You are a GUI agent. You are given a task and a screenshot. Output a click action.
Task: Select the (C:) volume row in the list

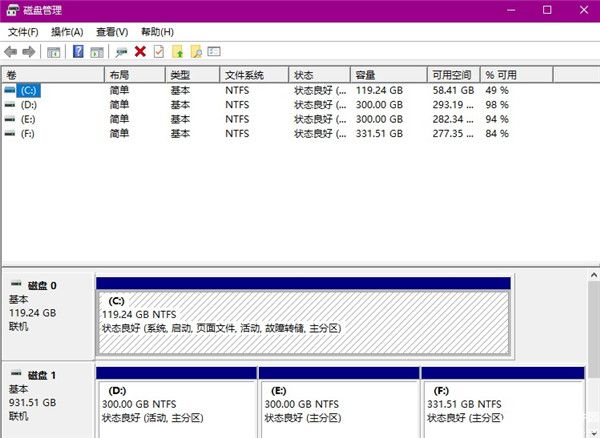pyautogui.click(x=30, y=90)
